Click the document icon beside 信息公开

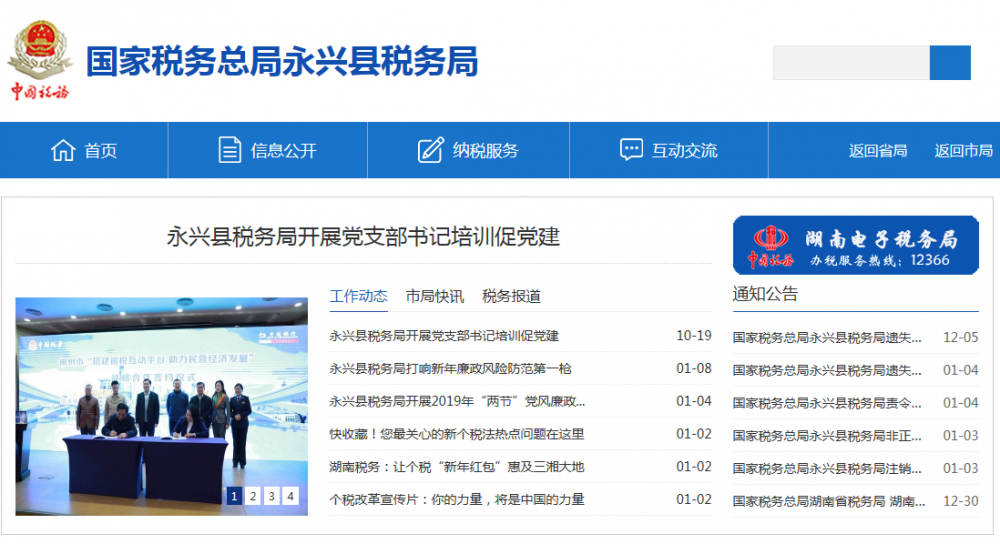click(230, 150)
